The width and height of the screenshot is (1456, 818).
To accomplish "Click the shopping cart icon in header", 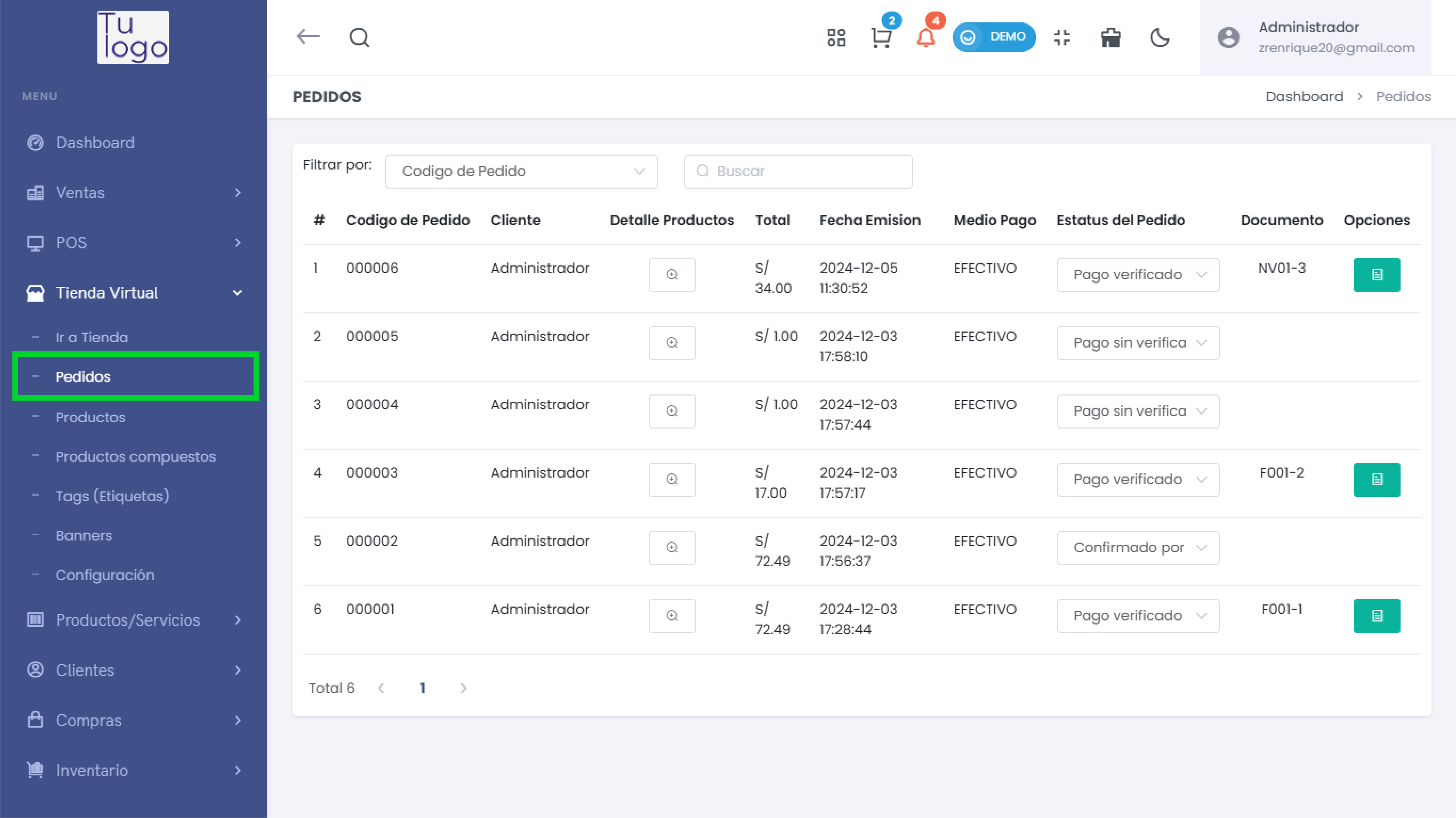I will [x=880, y=38].
